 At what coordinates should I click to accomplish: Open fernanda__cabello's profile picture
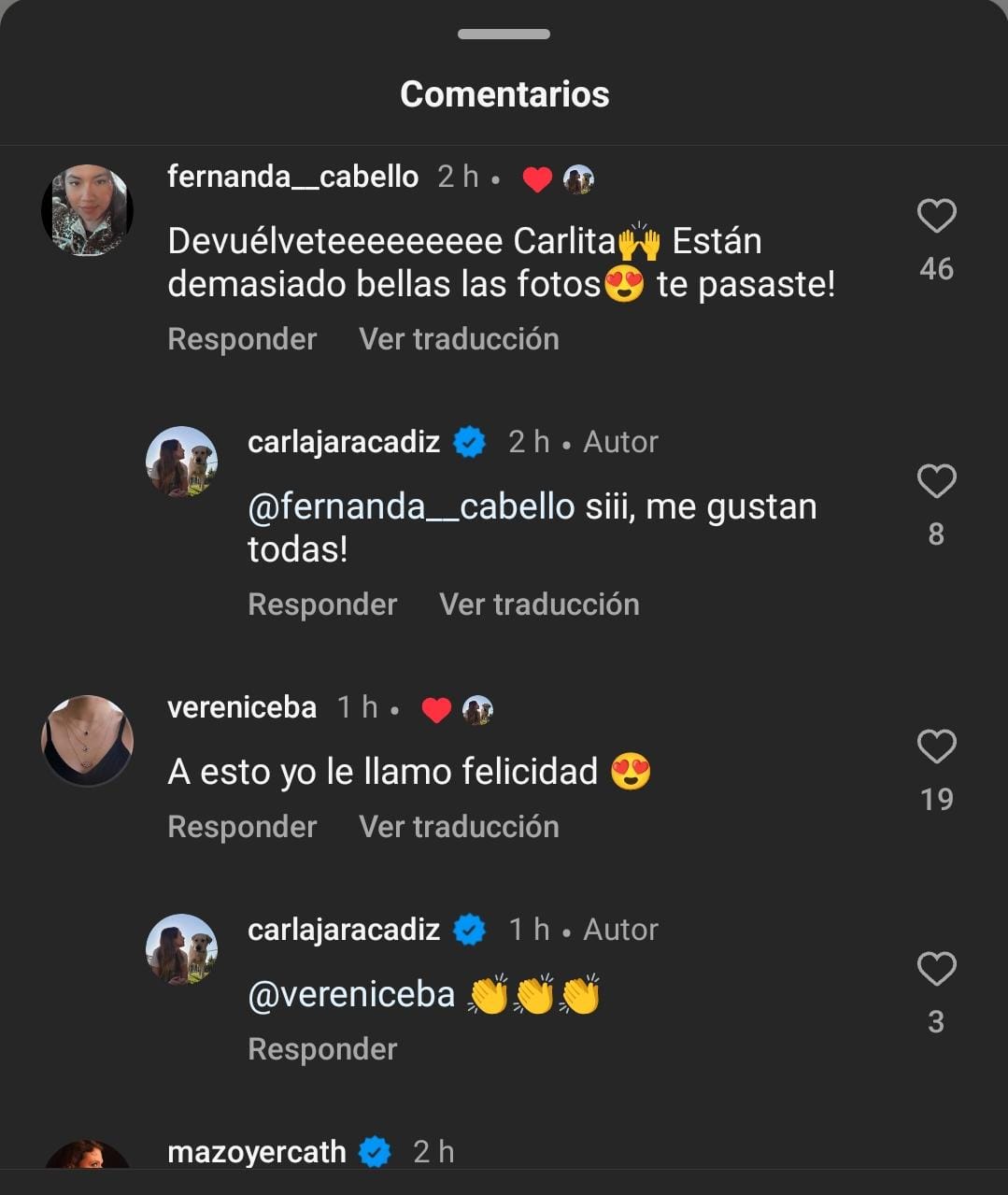coord(88,210)
